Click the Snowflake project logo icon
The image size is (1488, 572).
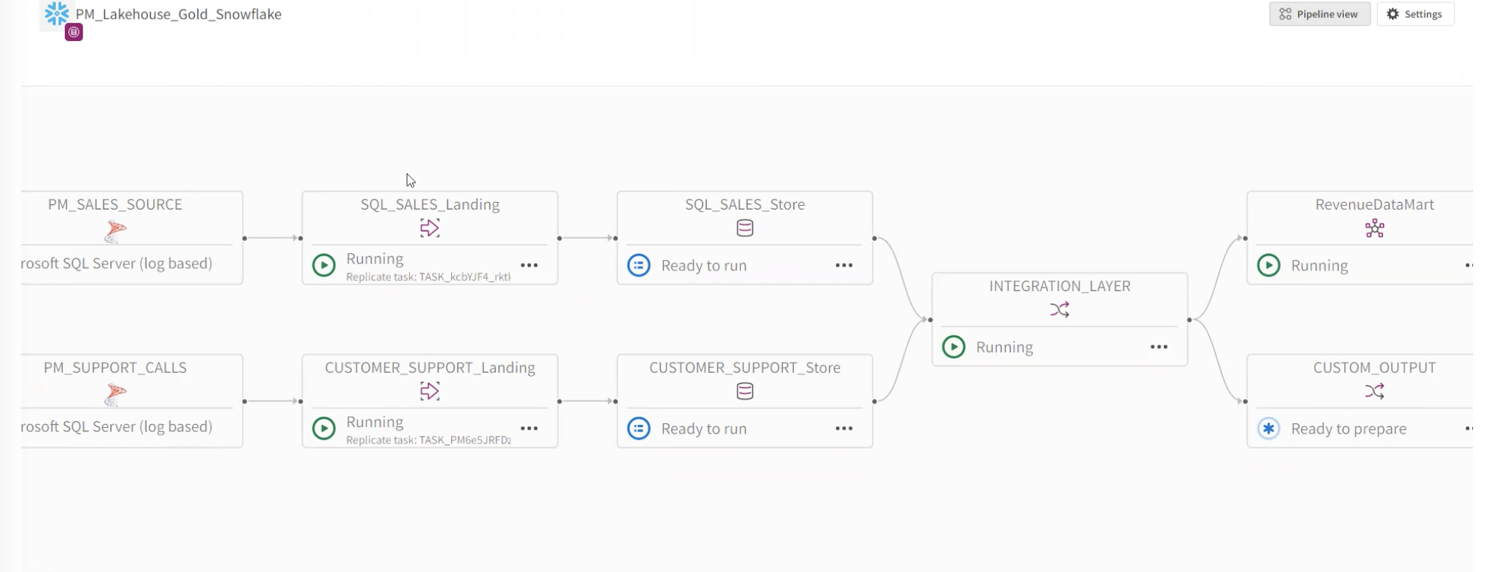(x=57, y=14)
